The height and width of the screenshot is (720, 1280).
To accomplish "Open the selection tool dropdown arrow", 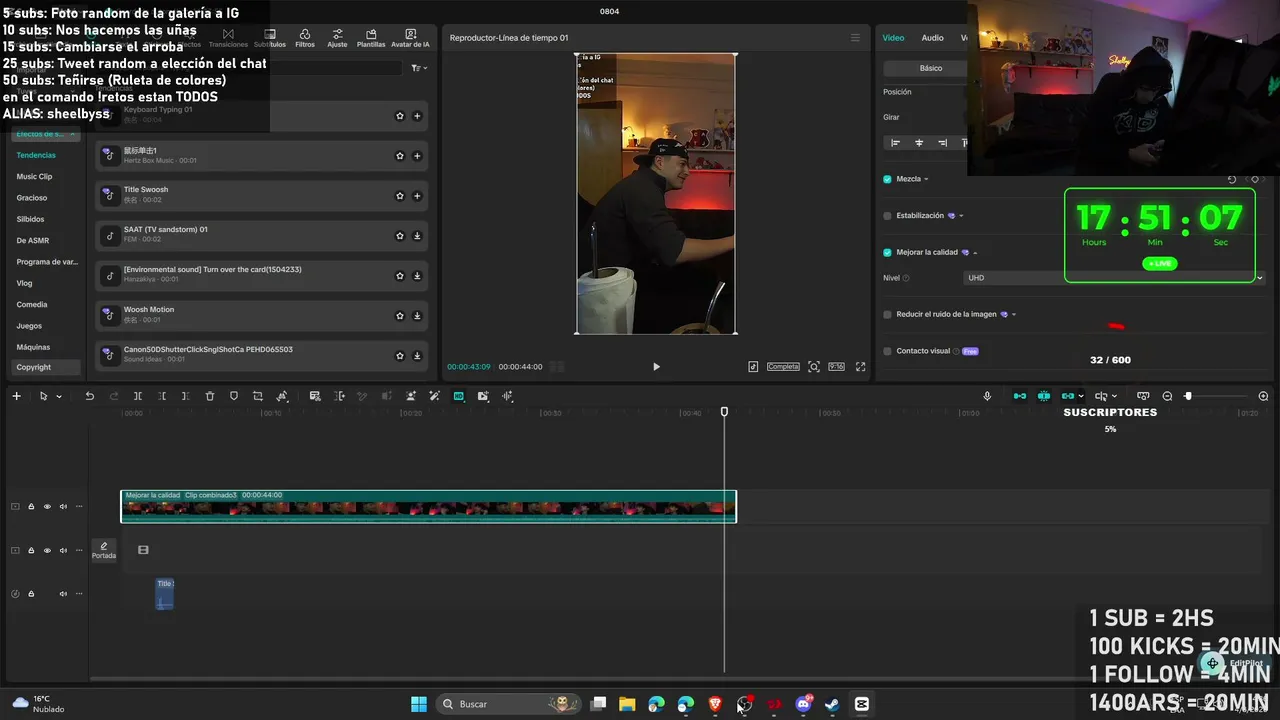I will [59, 397].
